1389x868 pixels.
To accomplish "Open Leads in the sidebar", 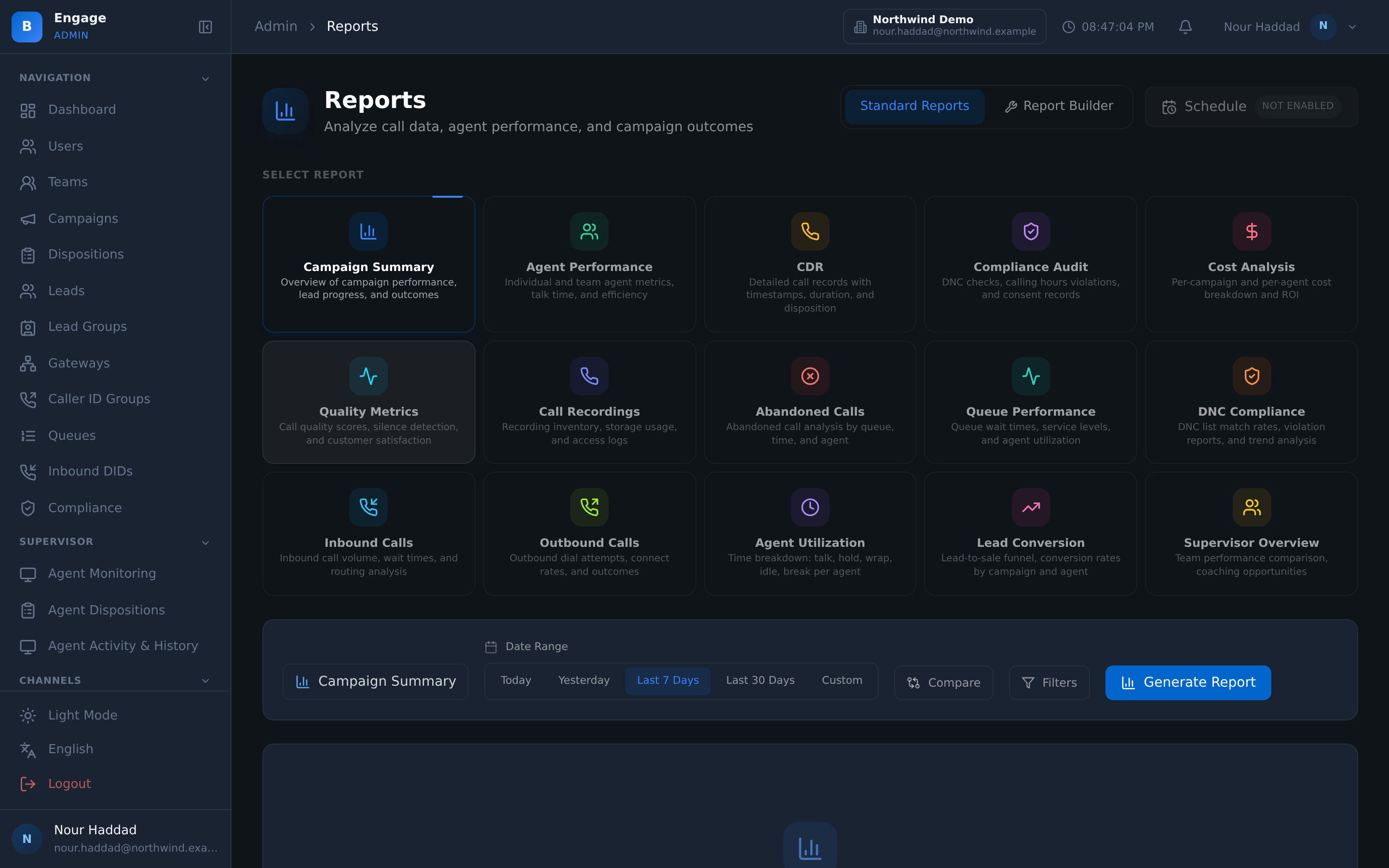I will click(115, 291).
